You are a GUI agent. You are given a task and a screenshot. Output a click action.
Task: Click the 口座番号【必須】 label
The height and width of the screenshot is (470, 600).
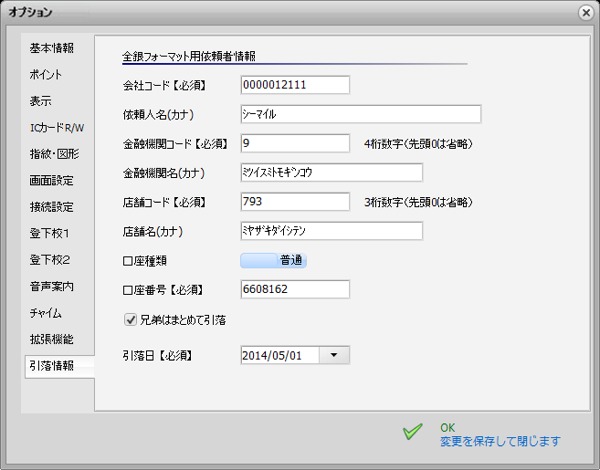point(163,290)
